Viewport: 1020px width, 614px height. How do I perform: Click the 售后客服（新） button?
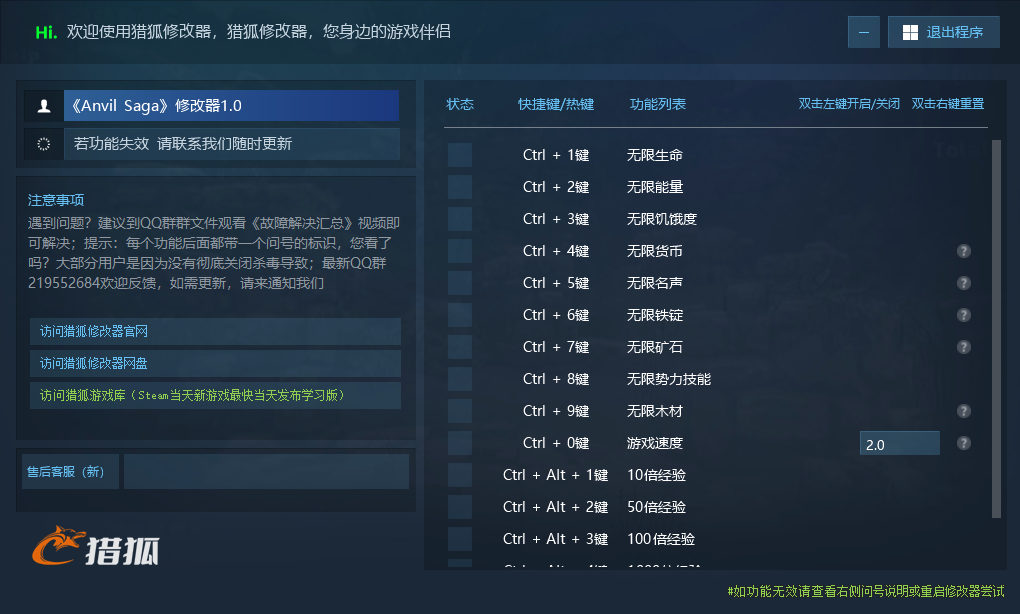(70, 472)
